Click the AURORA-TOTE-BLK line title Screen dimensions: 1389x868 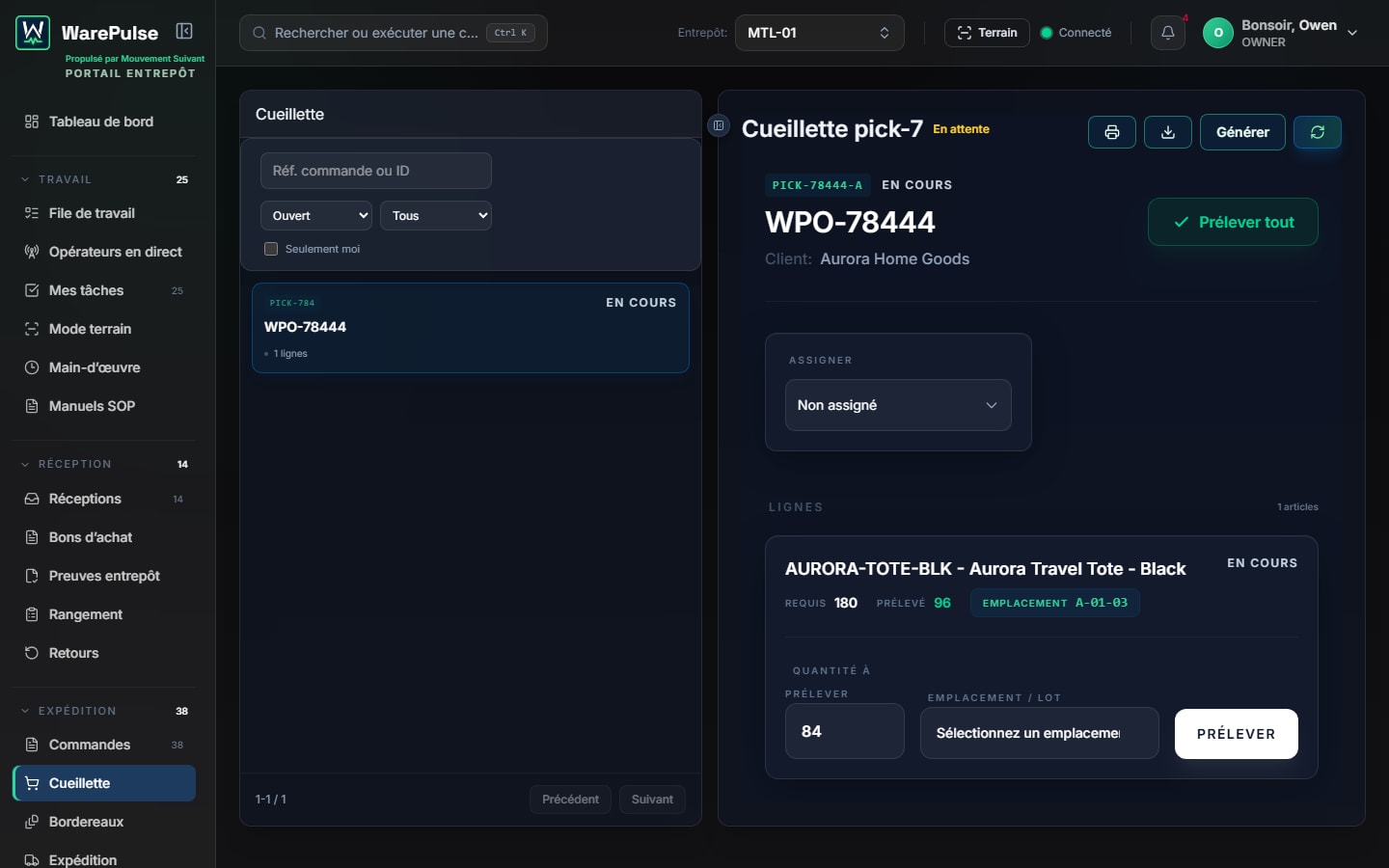985,569
